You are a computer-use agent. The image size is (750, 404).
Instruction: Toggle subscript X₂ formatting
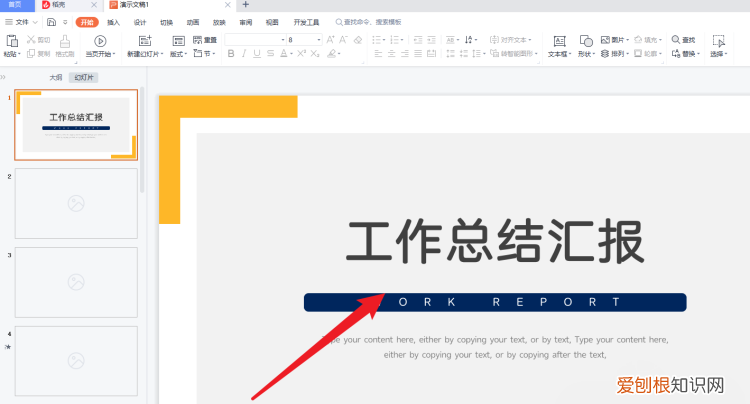(315, 54)
